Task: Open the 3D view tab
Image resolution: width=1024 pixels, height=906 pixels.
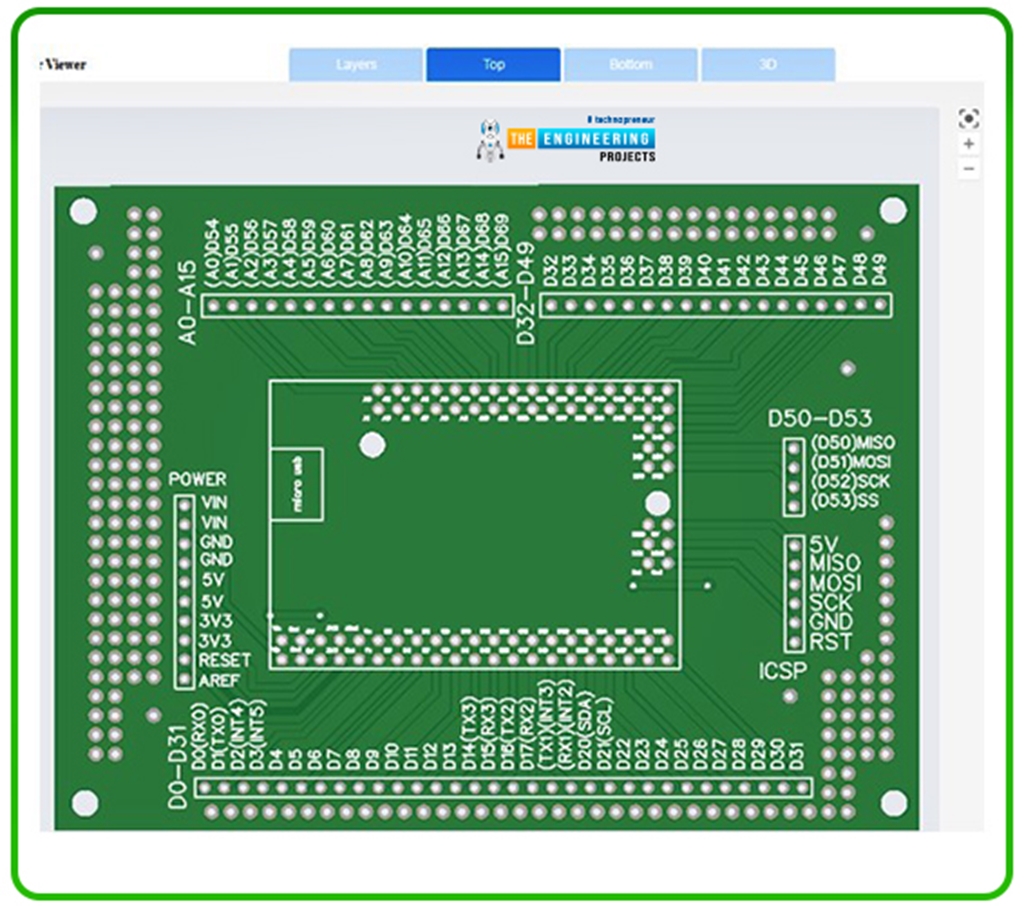Action: (x=767, y=64)
